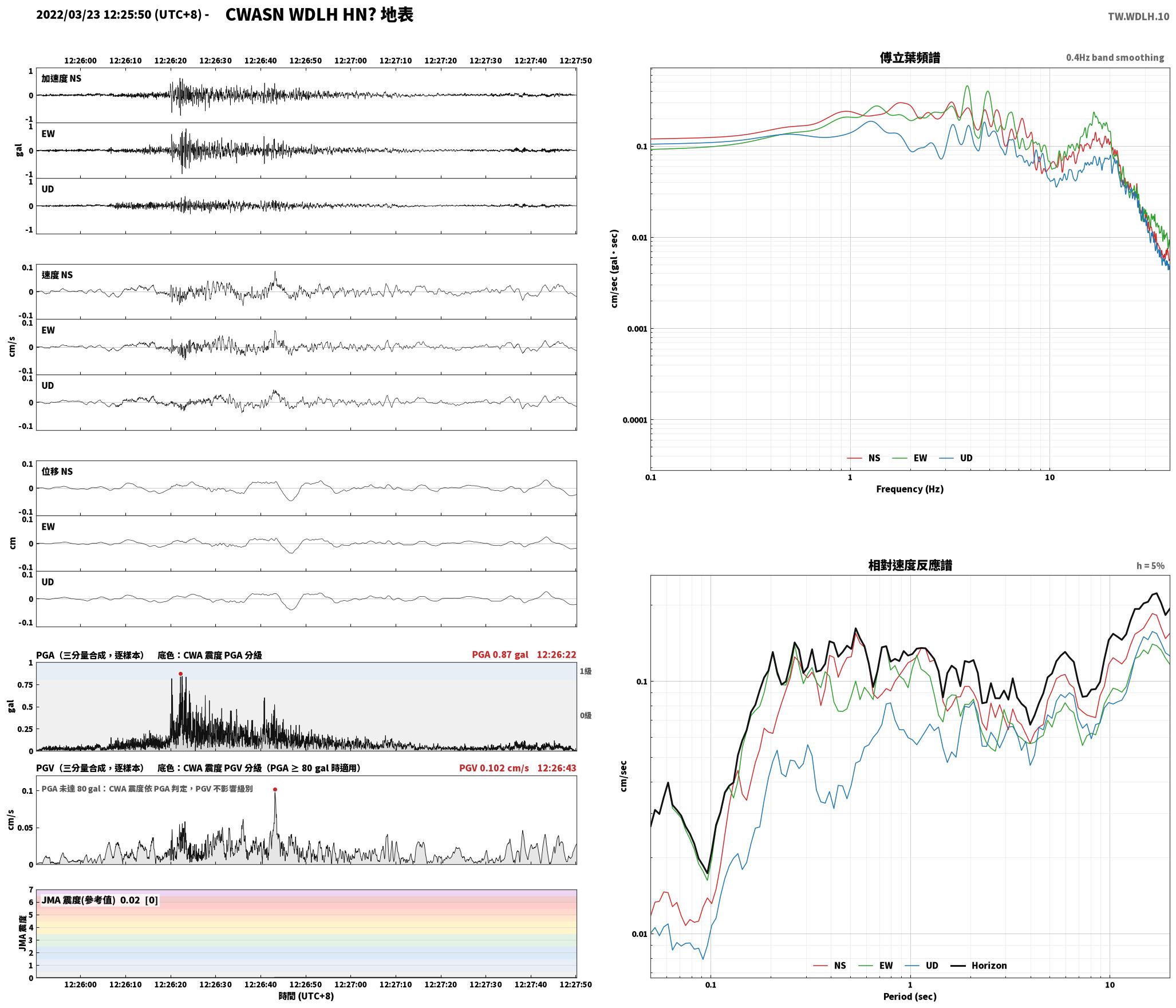Click the NS legend entry in response spectrum

pyautogui.click(x=830, y=966)
